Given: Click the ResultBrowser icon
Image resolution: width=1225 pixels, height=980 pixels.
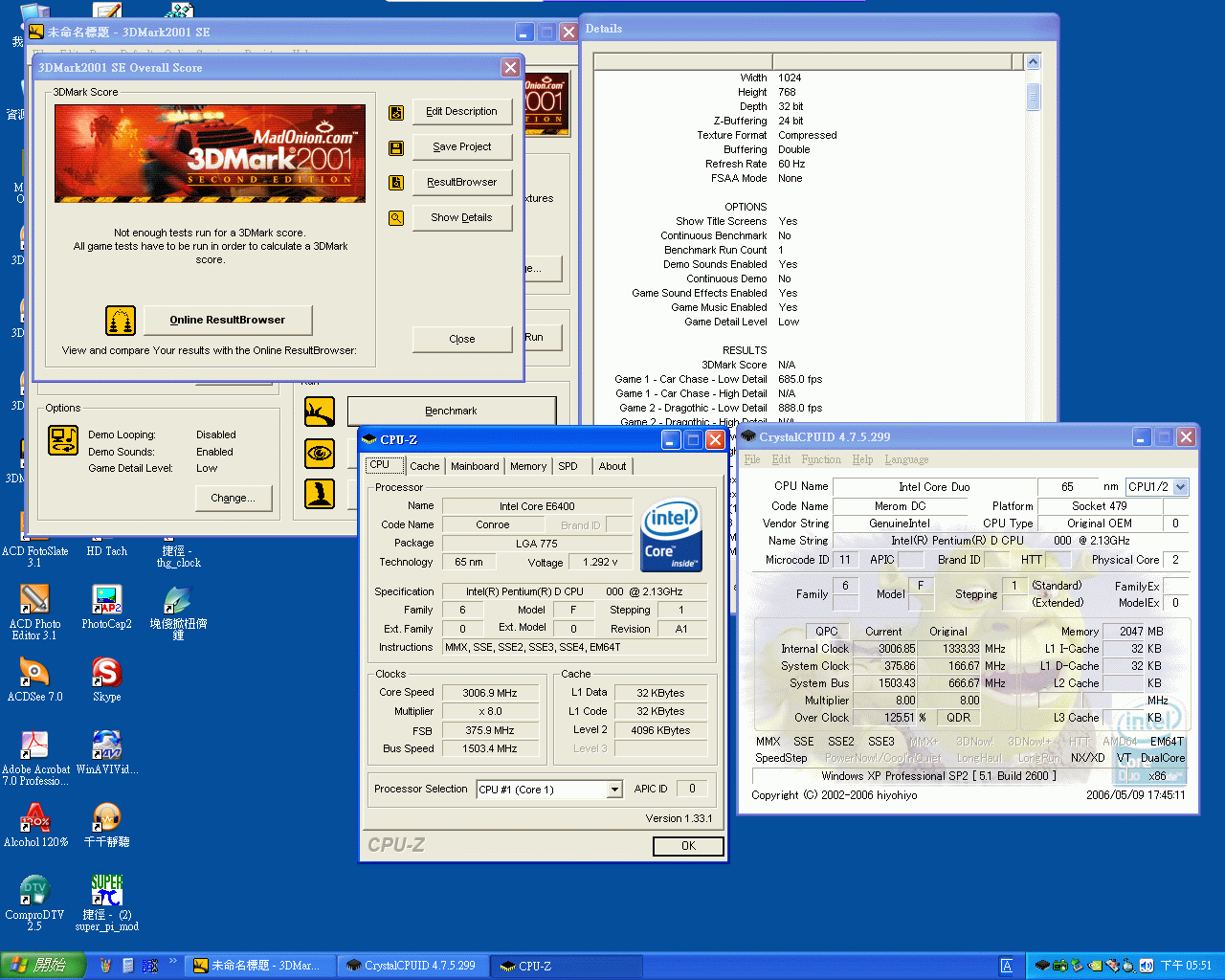Looking at the screenshot, I should coord(396,183).
